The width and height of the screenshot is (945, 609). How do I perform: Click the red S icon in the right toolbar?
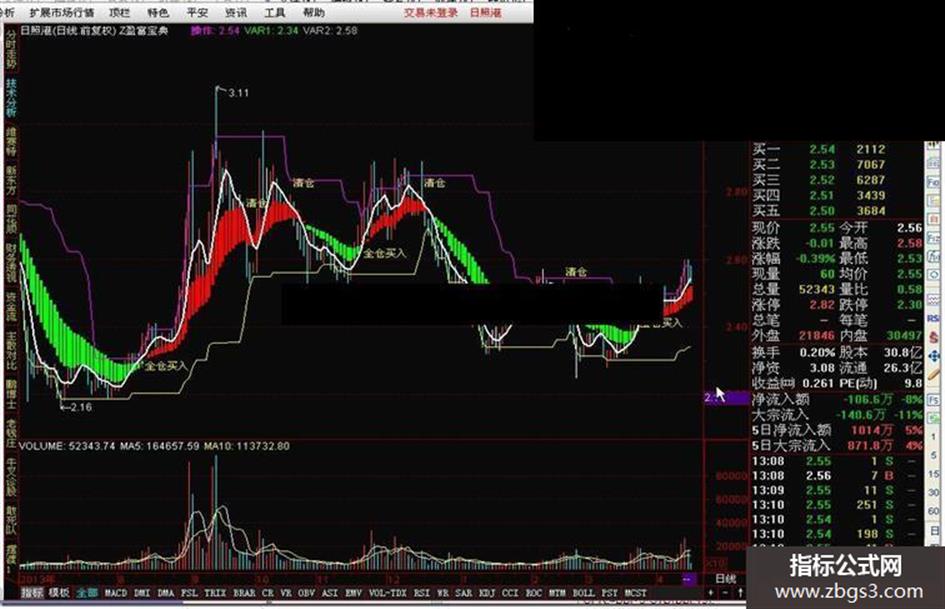coord(934,337)
